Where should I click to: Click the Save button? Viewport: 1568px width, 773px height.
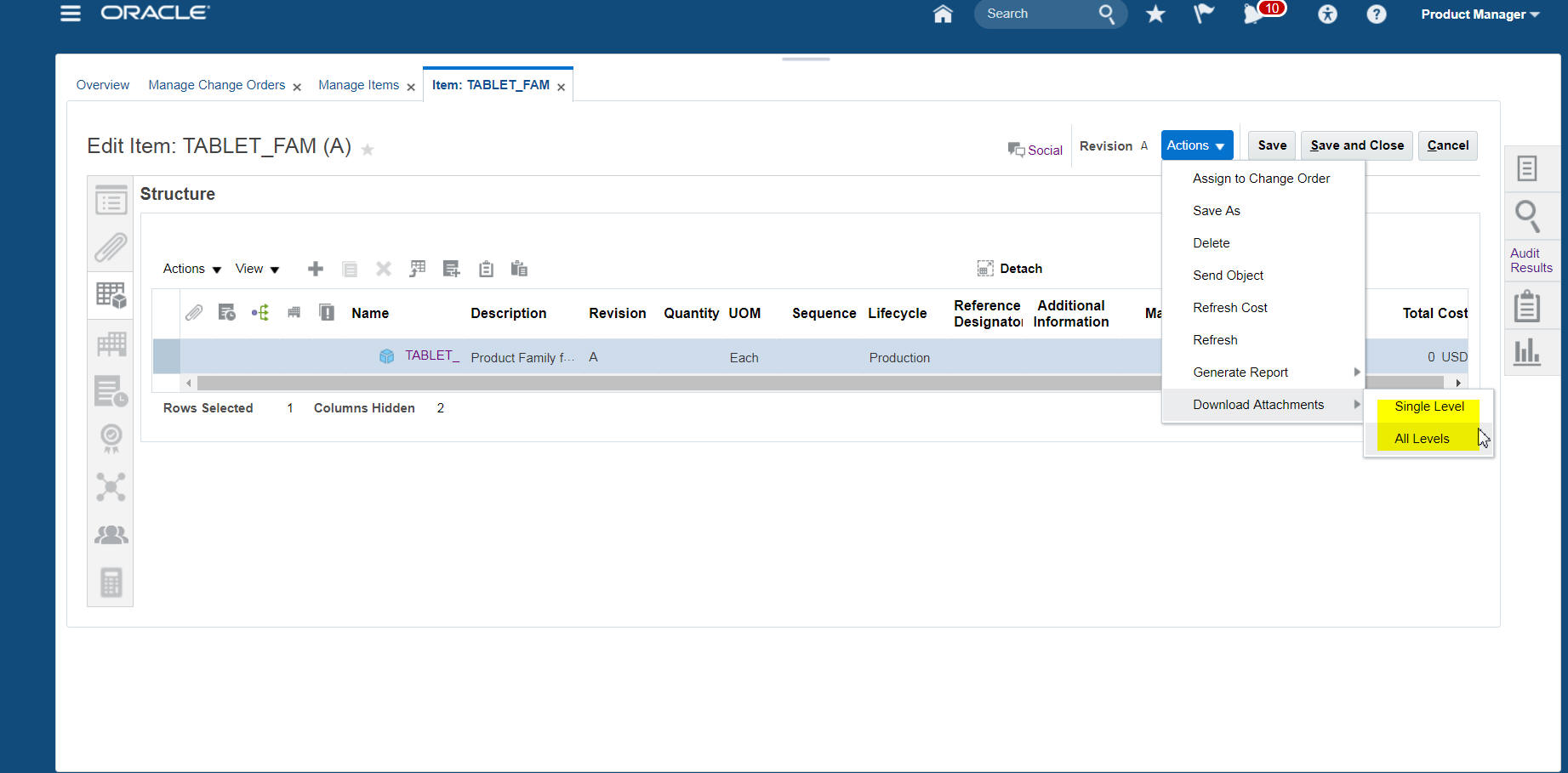(x=1272, y=145)
